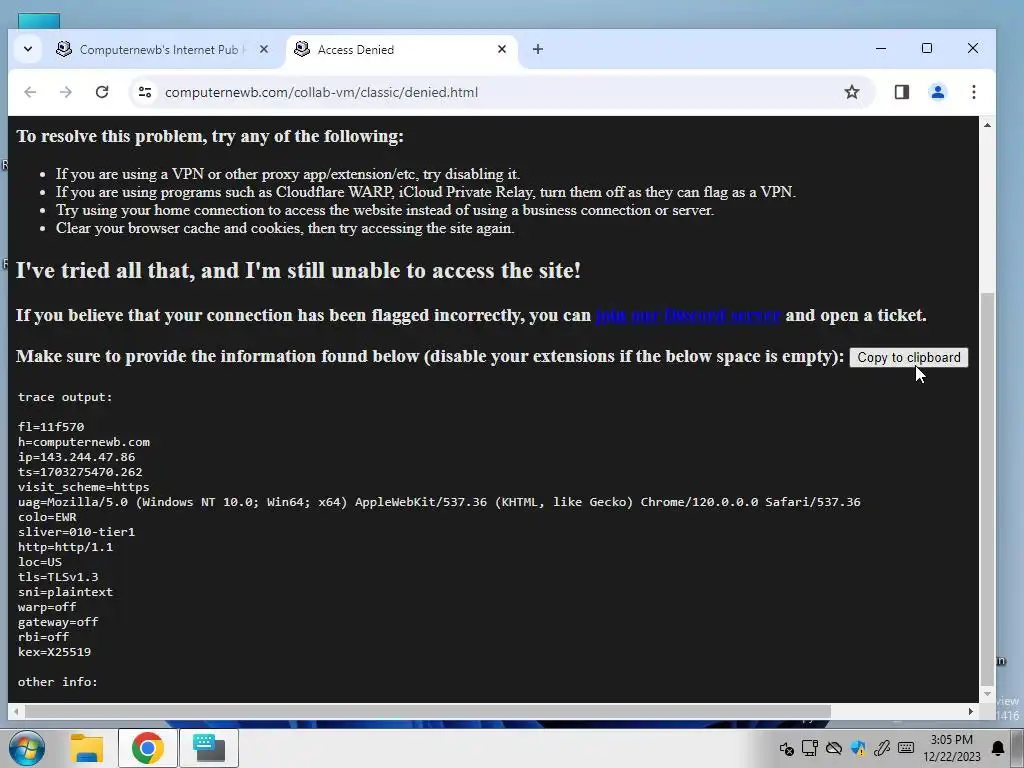Screen dimensions: 1024x768
Task: Minimize the Chrome window
Action: coord(881,48)
